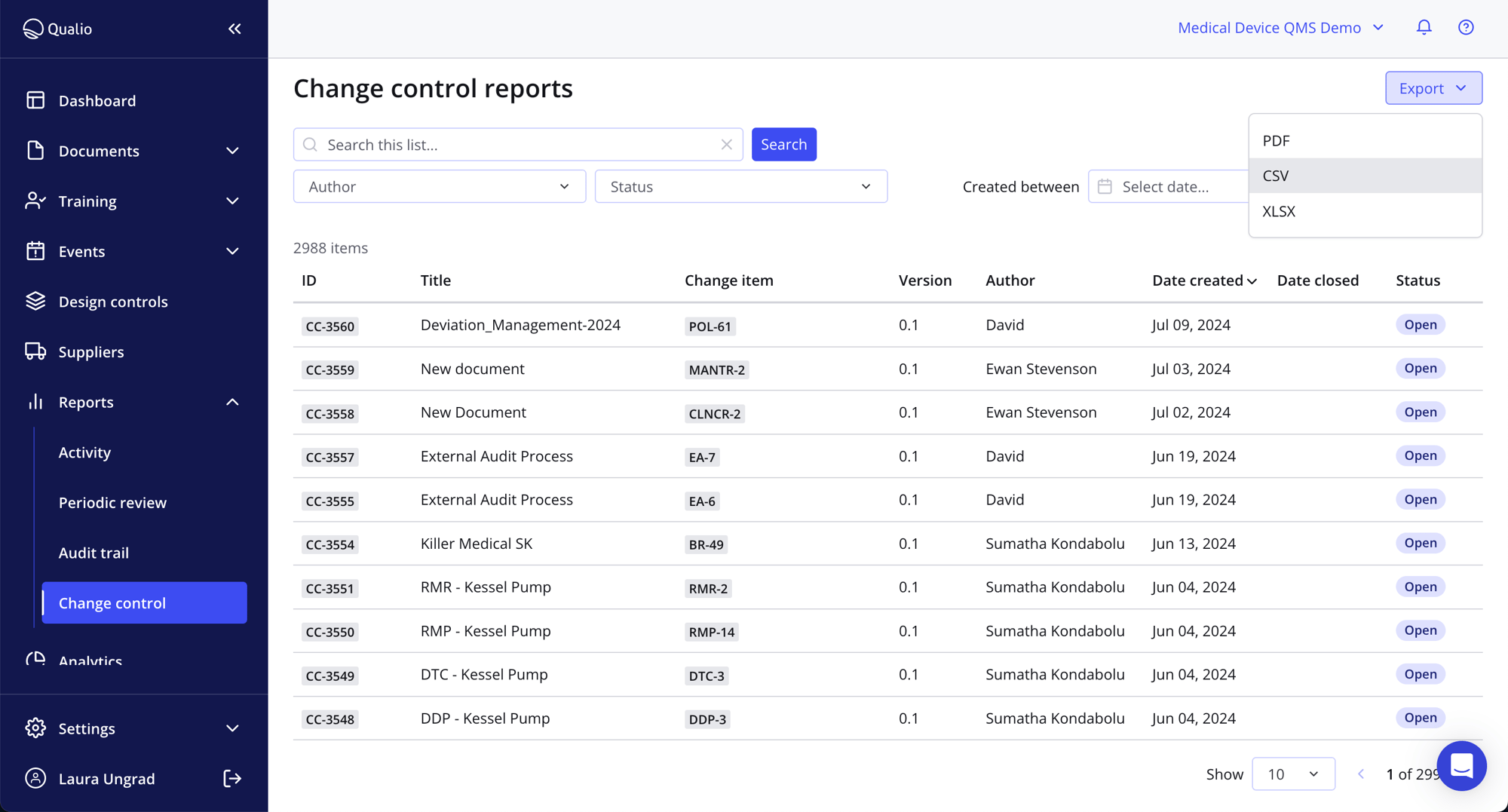Open the Suppliers icon in sidebar
The image size is (1508, 812).
point(35,351)
